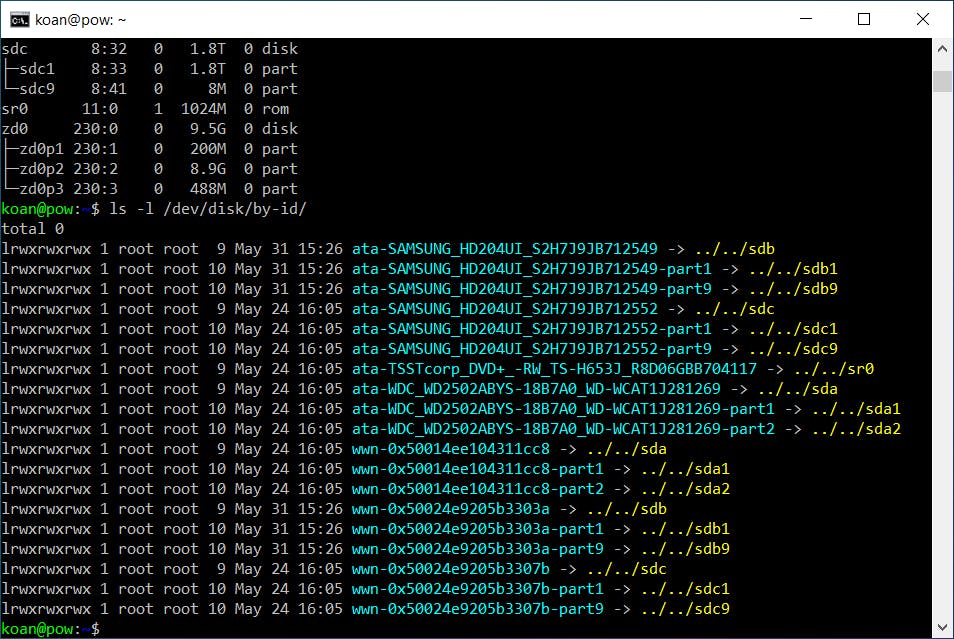Viewport: 954px width, 639px height.
Task: Click ata-WDC_WD2502ABYS-18B7A0_WD-WCAT1J281269-part1 entry
Action: pos(563,409)
